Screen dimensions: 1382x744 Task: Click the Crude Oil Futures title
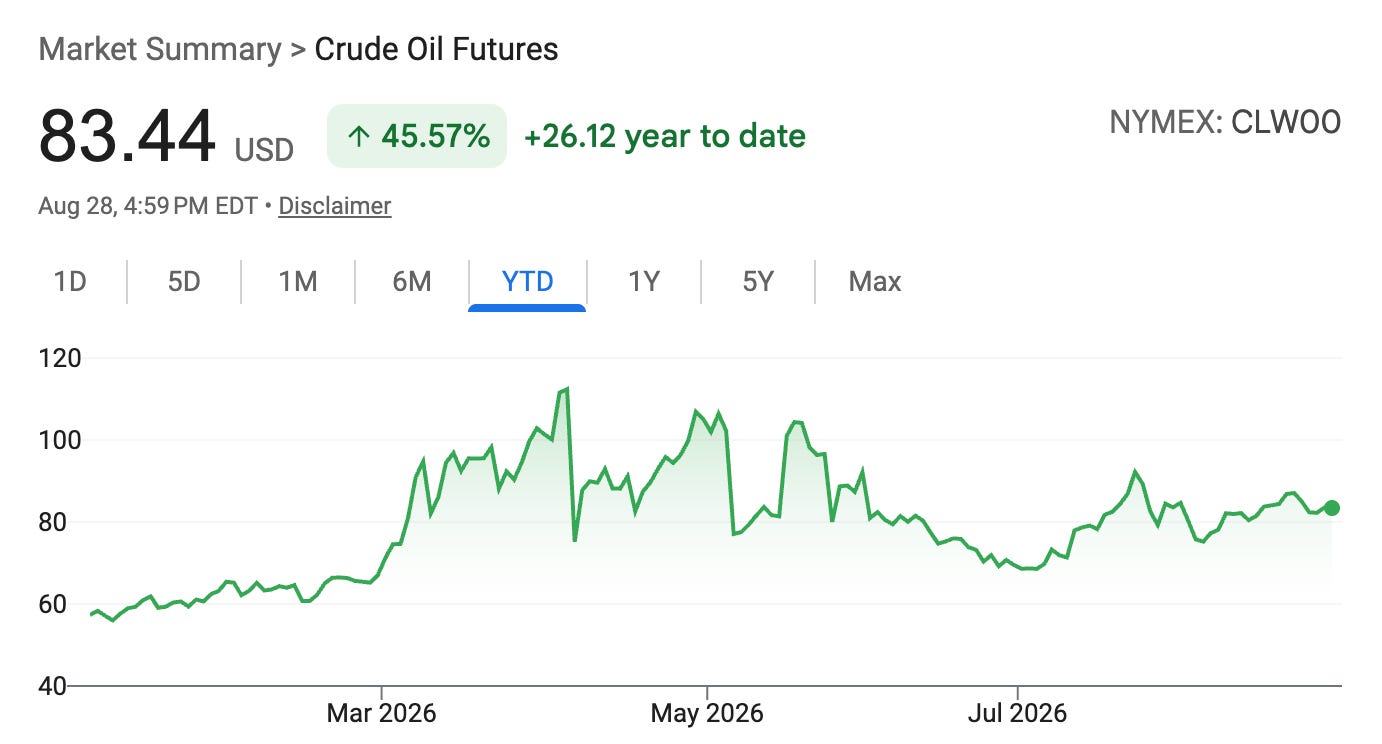tap(437, 49)
